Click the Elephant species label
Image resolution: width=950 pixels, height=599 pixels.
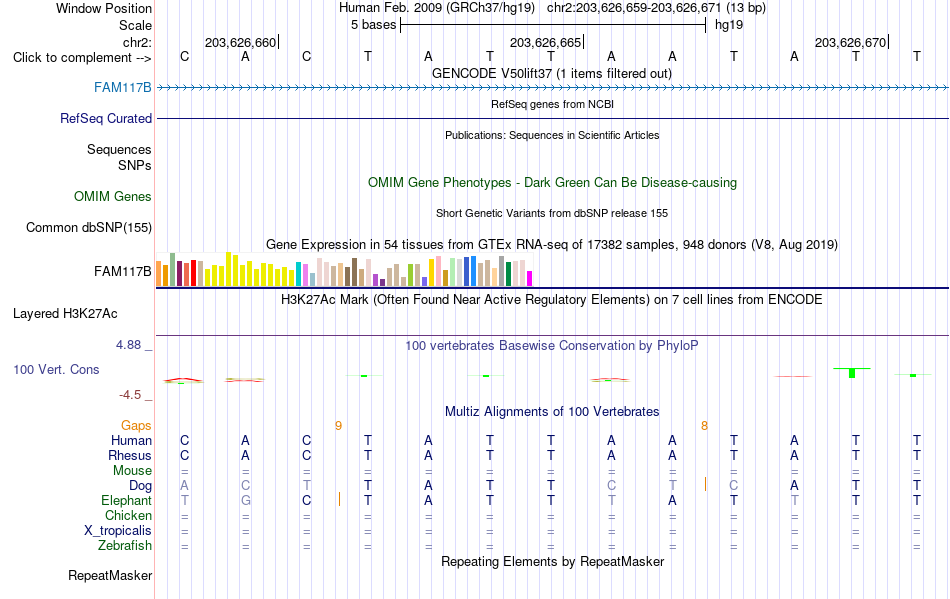coord(127,500)
